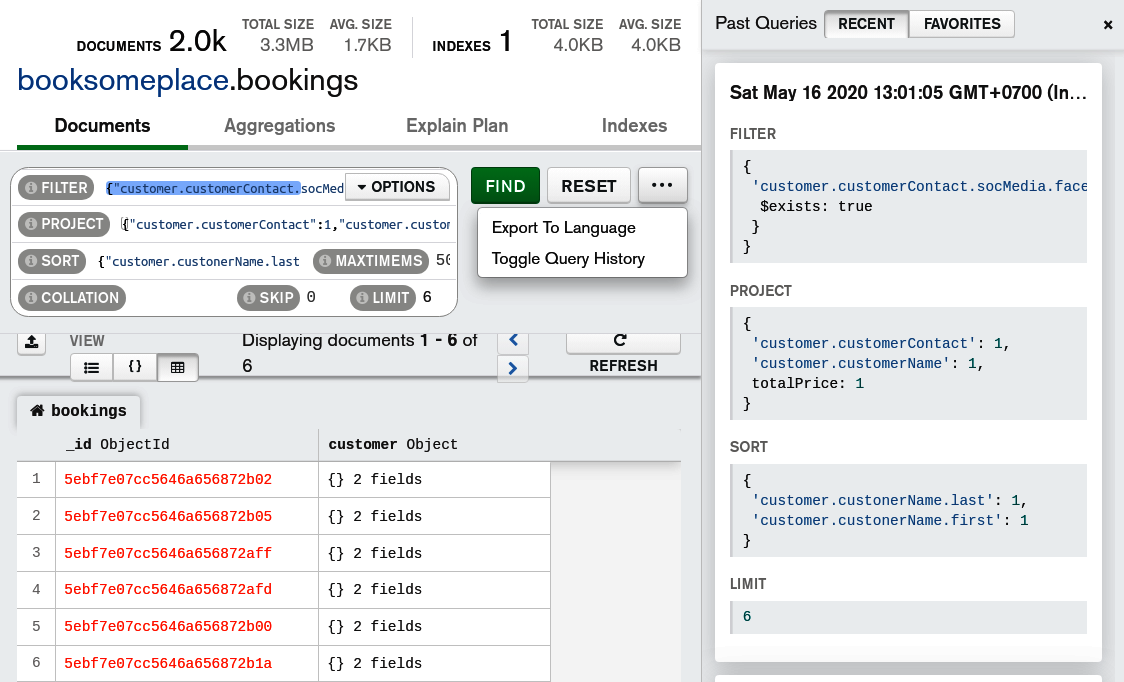The image size is (1124, 682).
Task: Click the export collection icon
Action: (31, 343)
